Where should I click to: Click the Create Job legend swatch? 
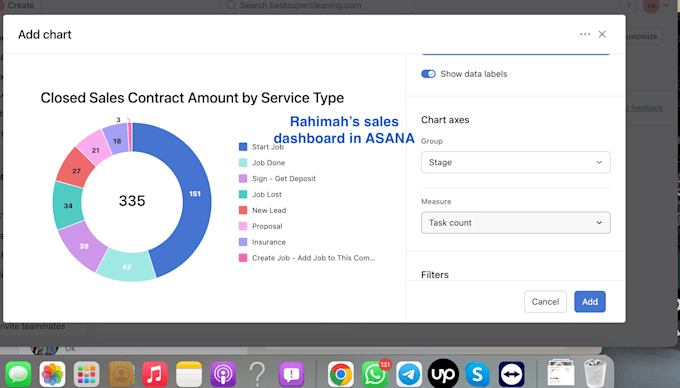tap(243, 258)
